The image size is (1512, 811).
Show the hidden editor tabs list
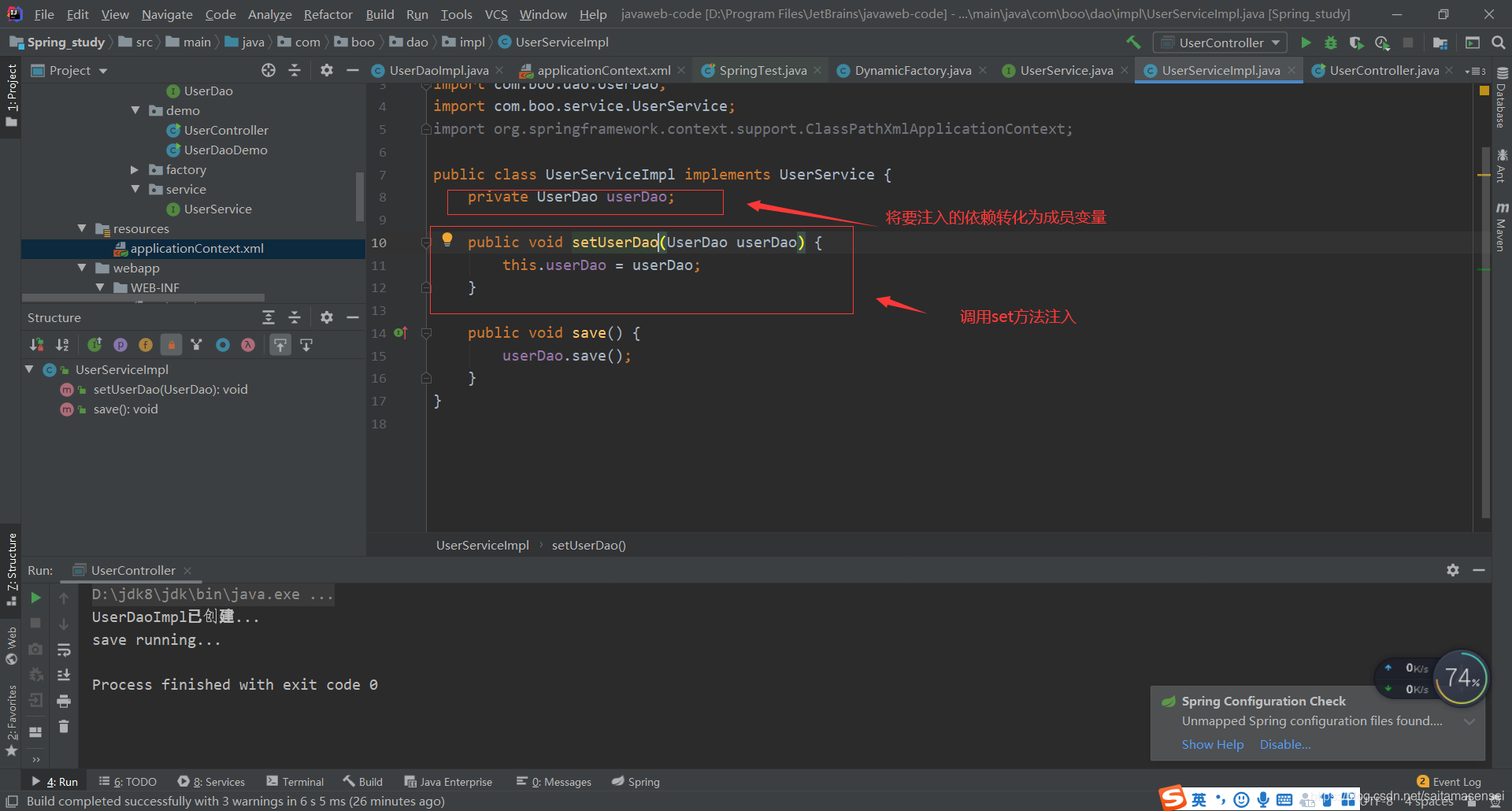click(1475, 71)
